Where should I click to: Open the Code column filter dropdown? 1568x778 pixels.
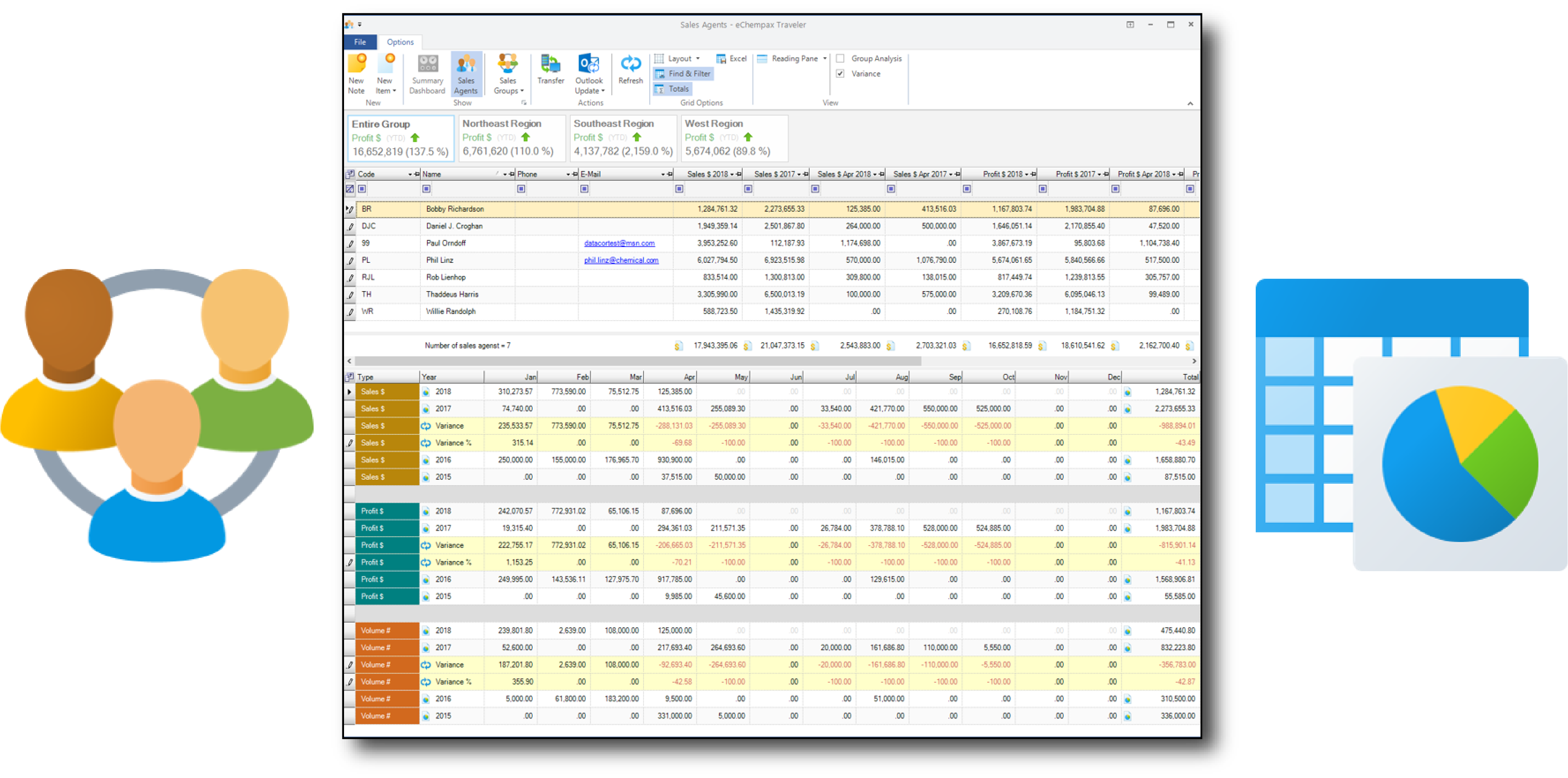click(x=410, y=175)
